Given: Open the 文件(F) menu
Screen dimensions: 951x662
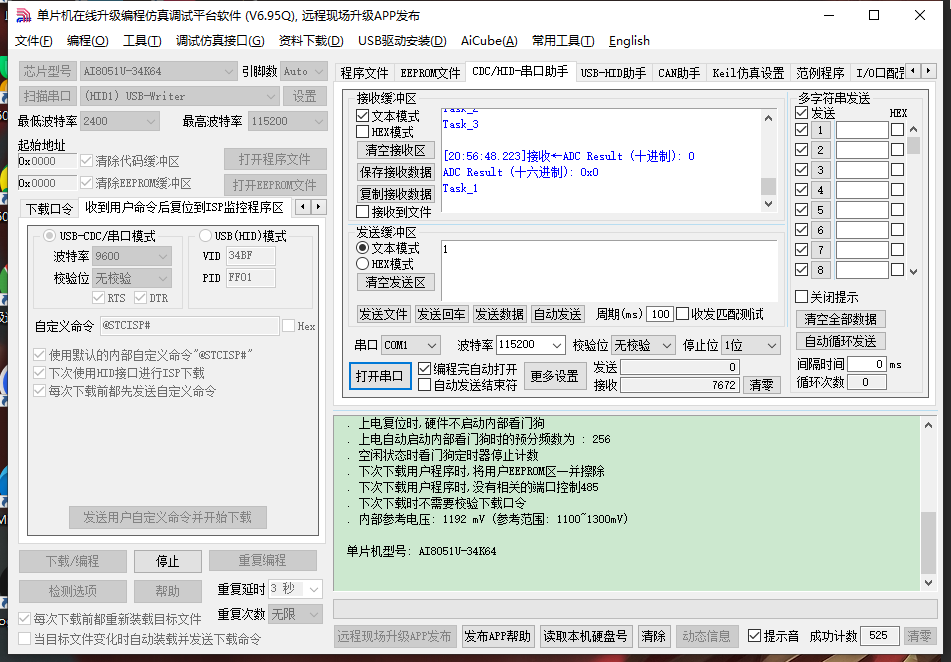Looking at the screenshot, I should coord(33,41).
